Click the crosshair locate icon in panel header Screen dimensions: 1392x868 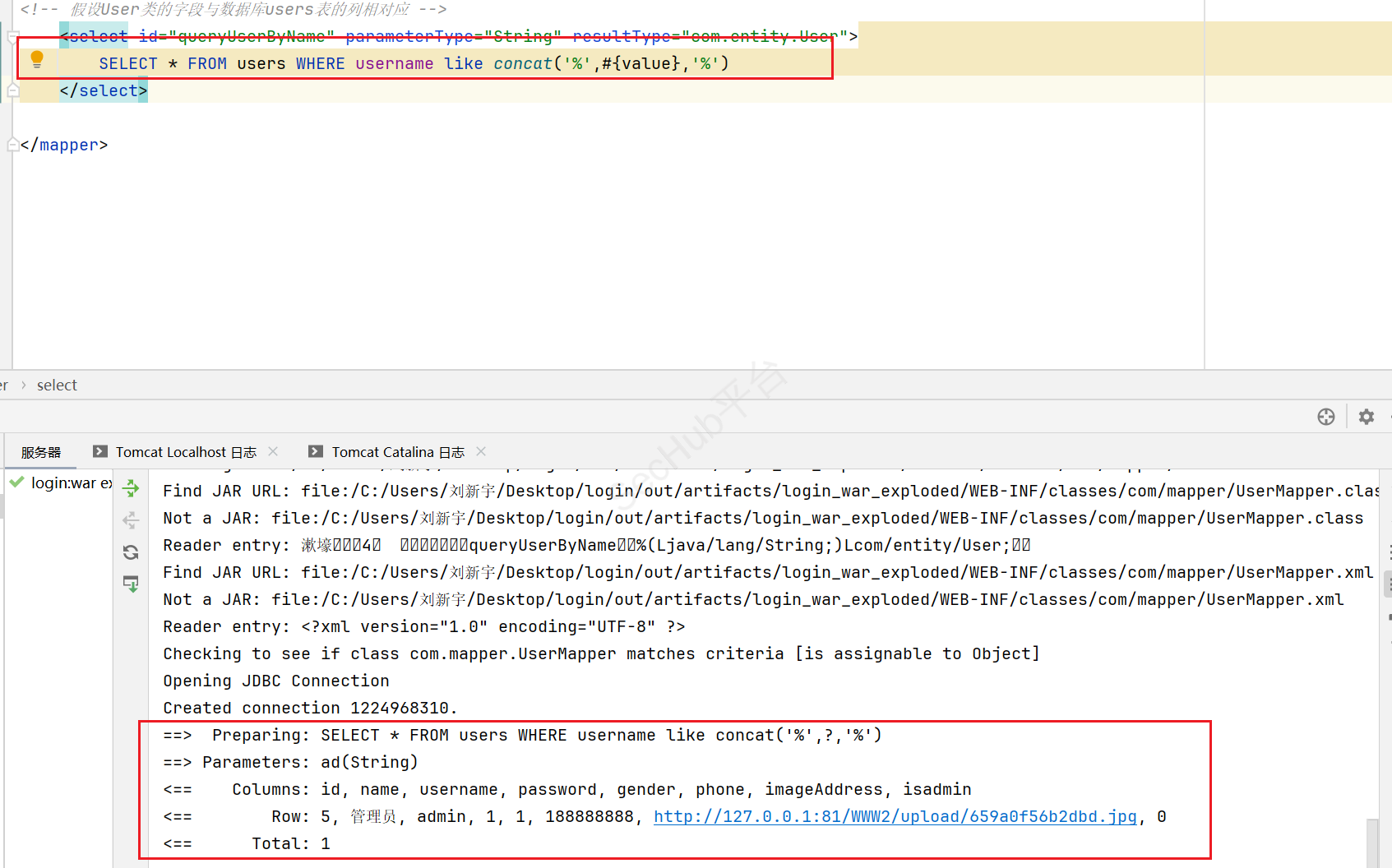pyautogui.click(x=1325, y=417)
